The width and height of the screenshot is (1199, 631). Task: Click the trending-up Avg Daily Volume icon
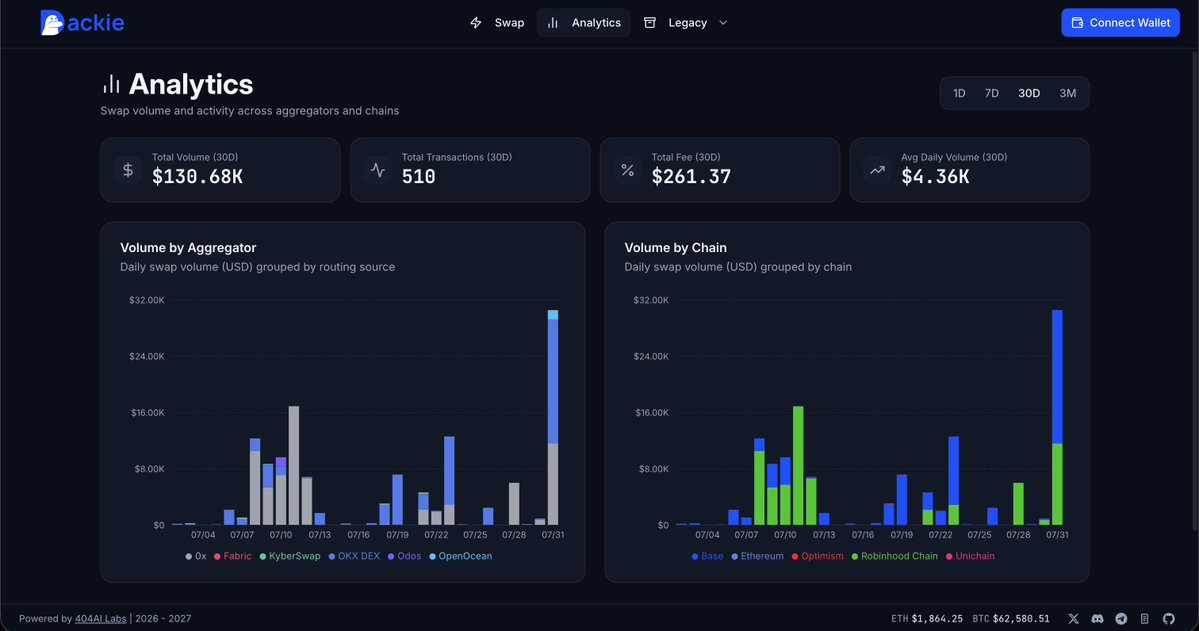click(x=877, y=170)
